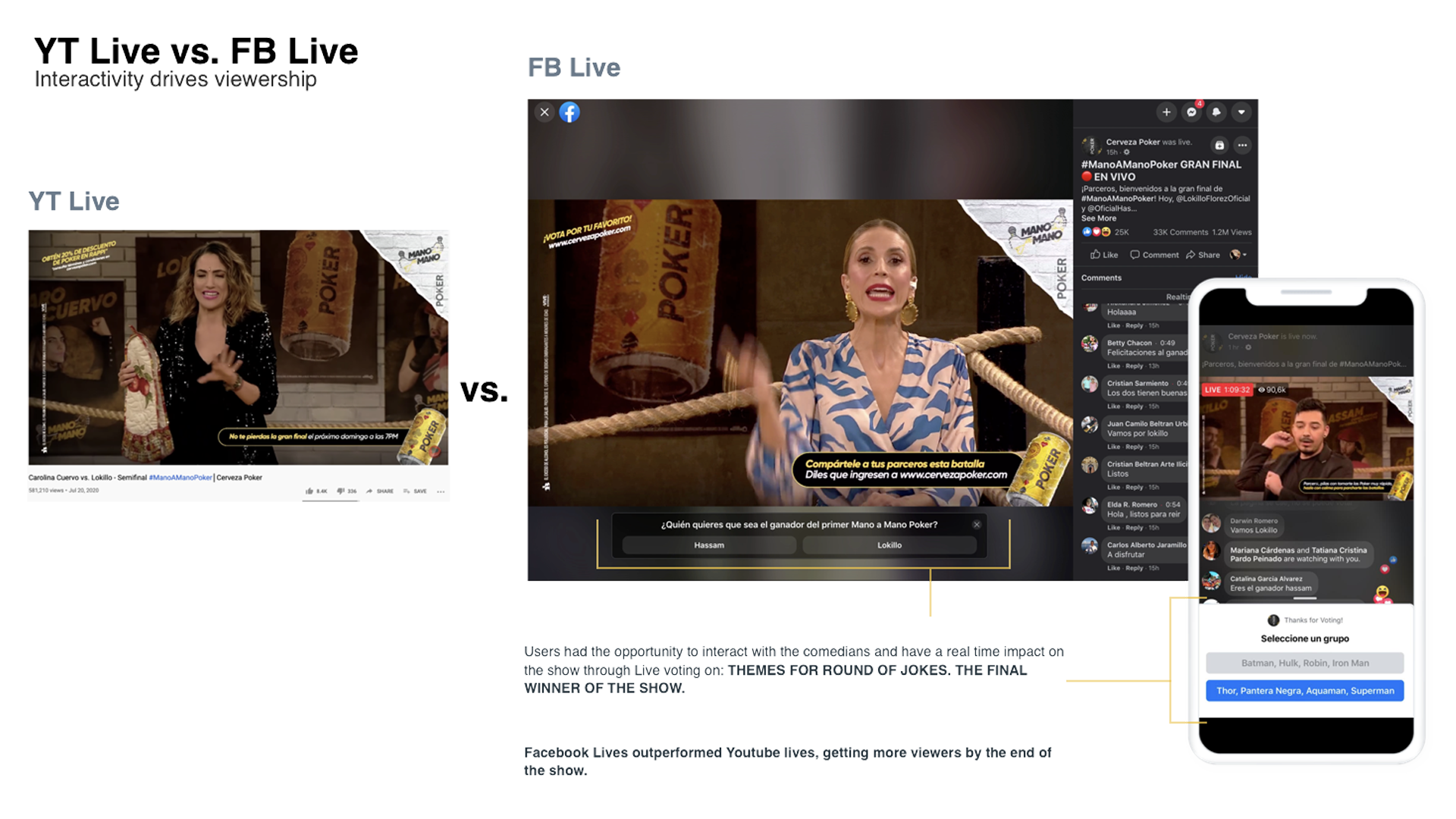
Task: Click Like under Holaaaa comment
Action: [x=1113, y=325]
